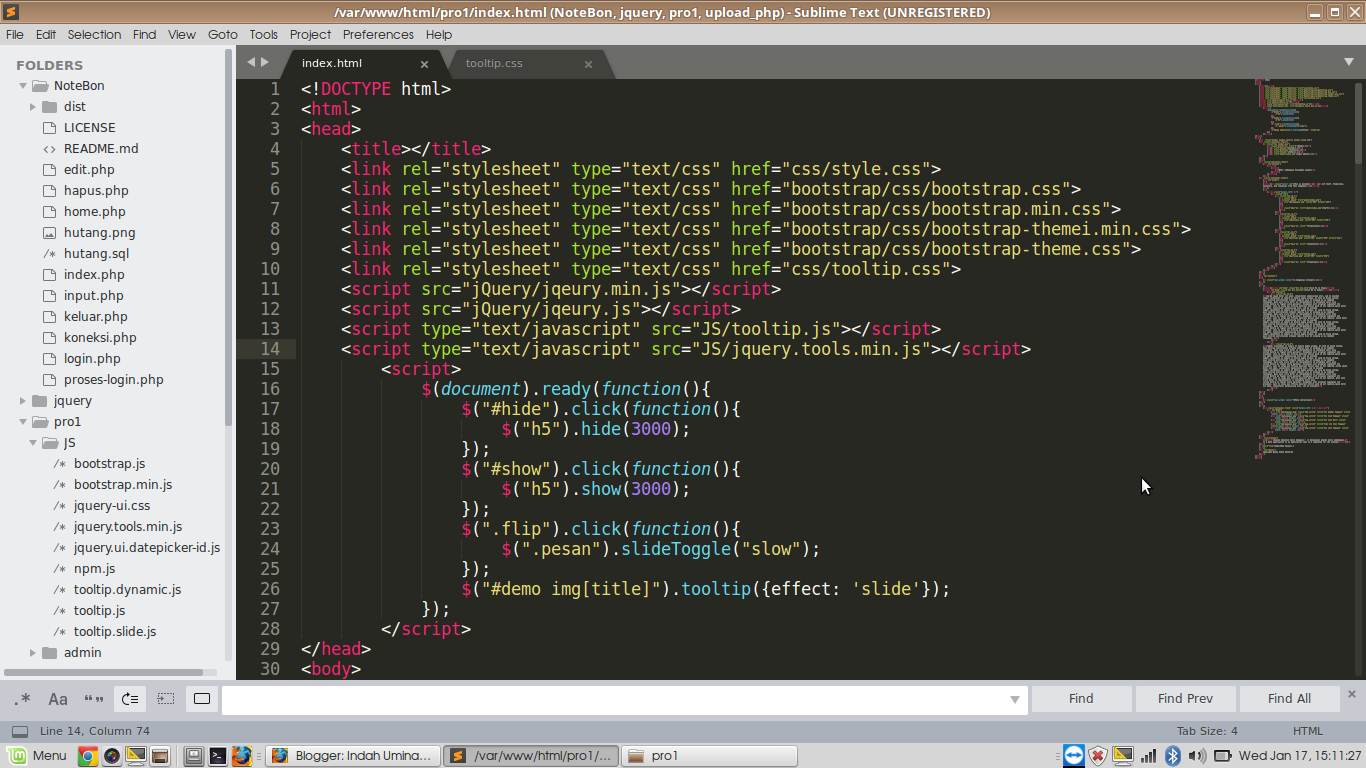1366x768 pixels.
Task: Expand the jquery folder
Action: coord(23,401)
